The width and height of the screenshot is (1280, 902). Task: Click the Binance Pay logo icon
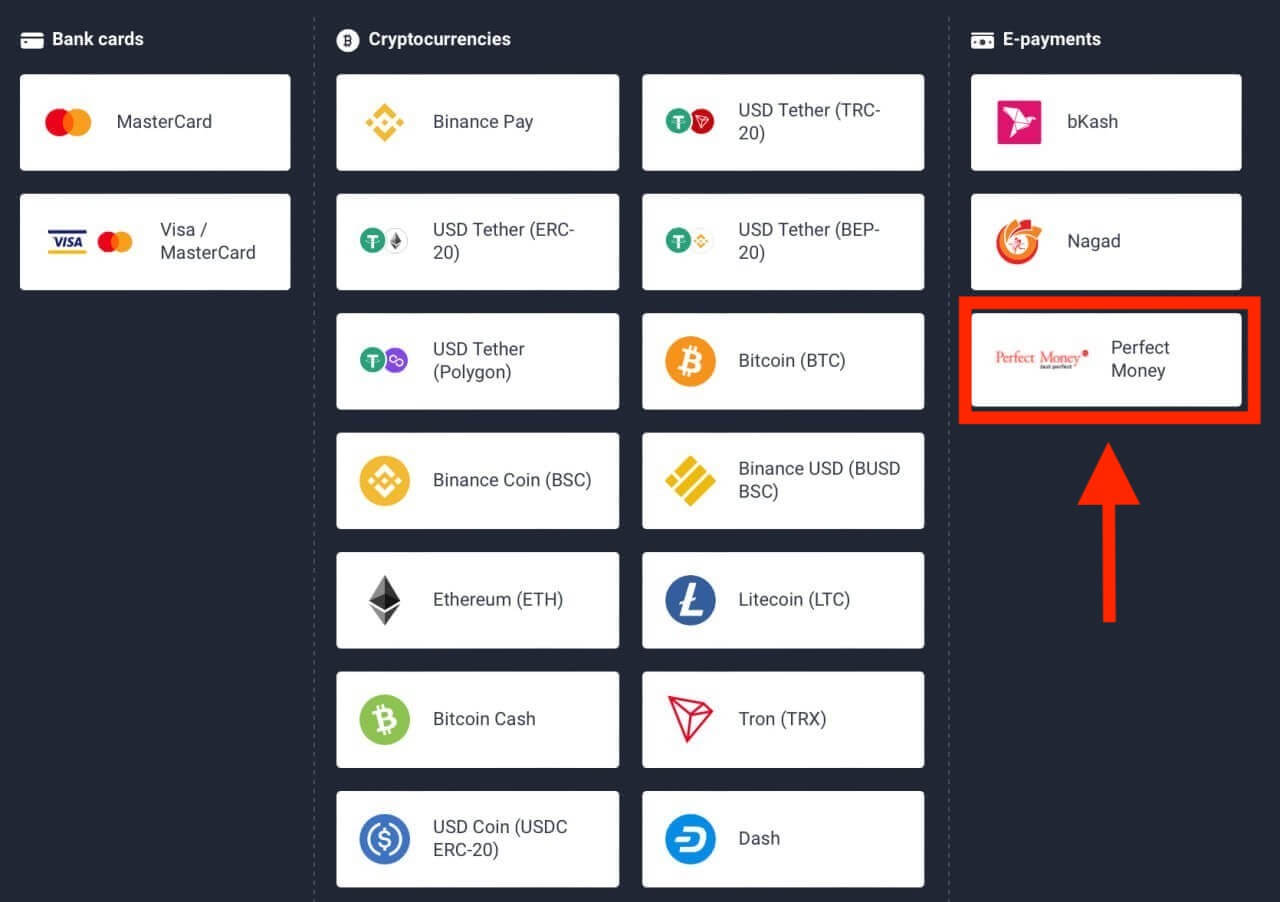(384, 122)
